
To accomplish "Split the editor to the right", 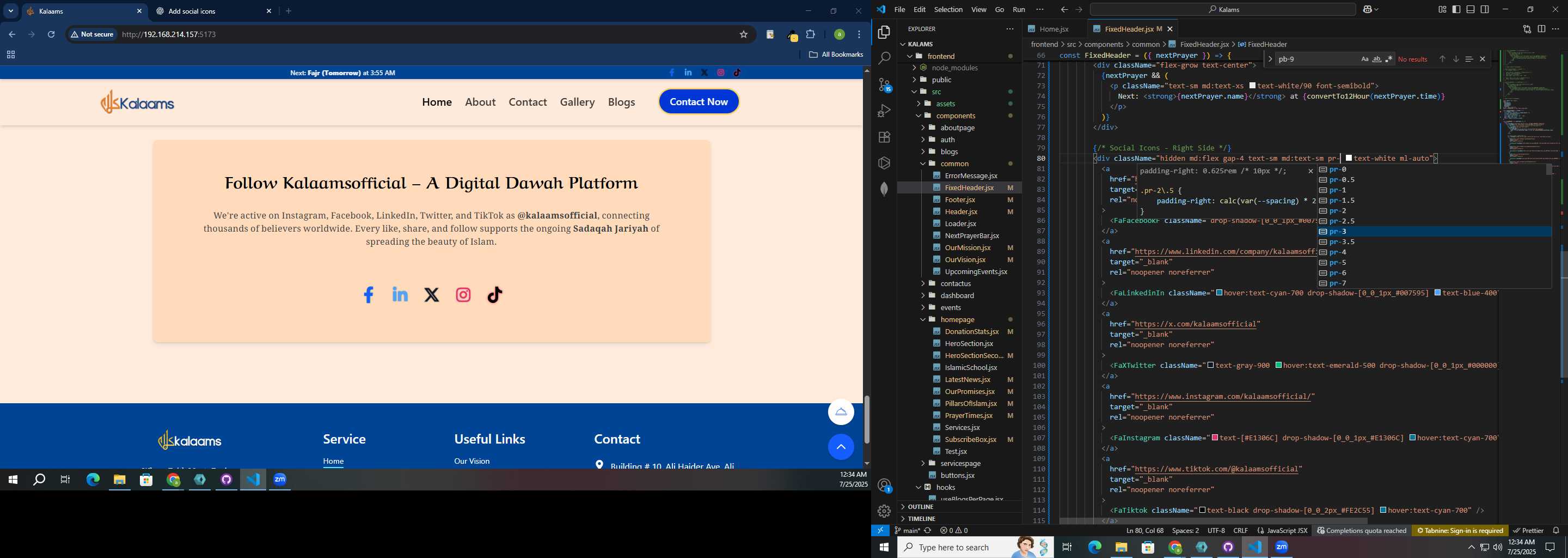I will coord(1541,29).
